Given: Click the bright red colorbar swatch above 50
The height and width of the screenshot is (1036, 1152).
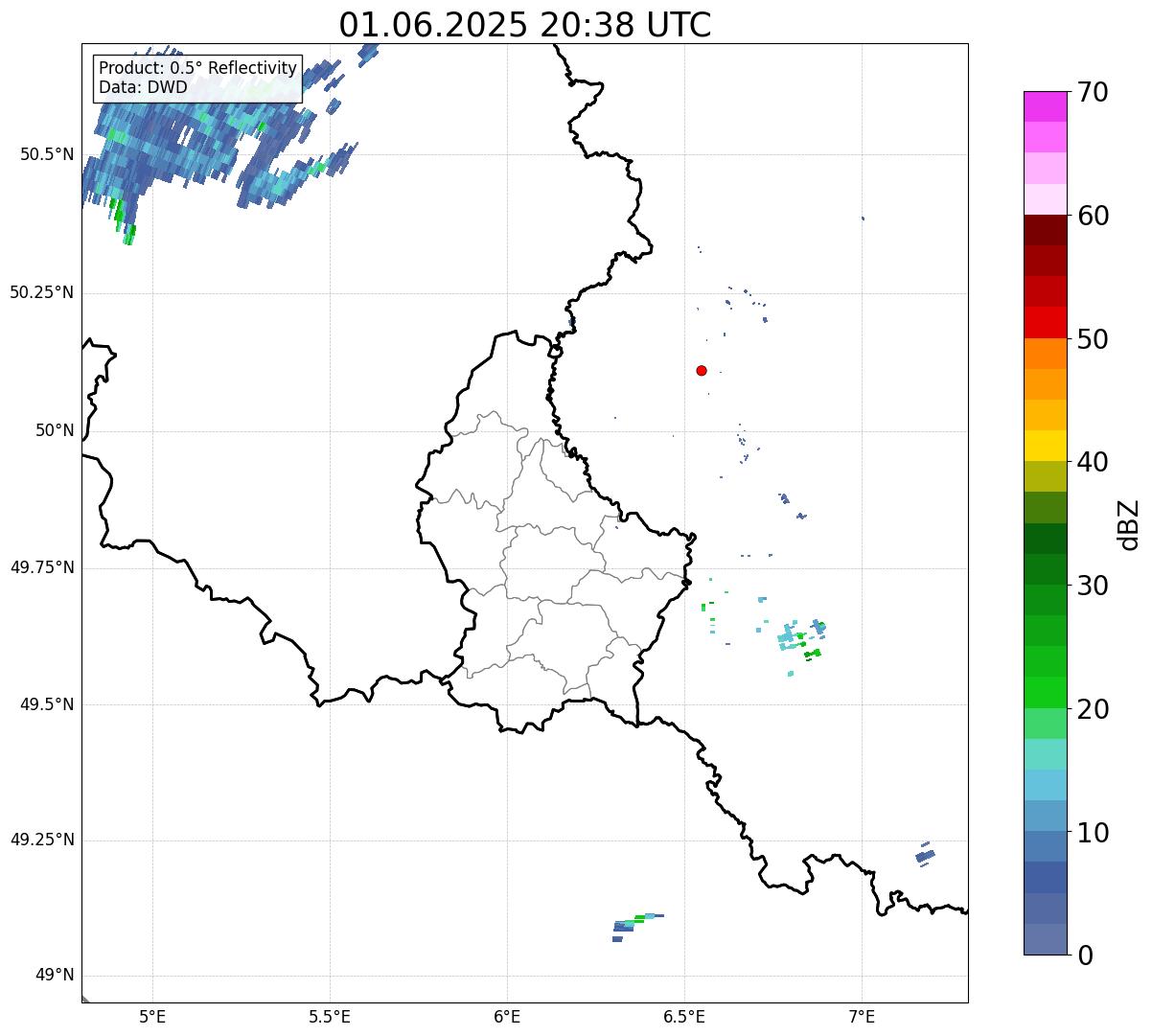Looking at the screenshot, I should pos(1046,322).
